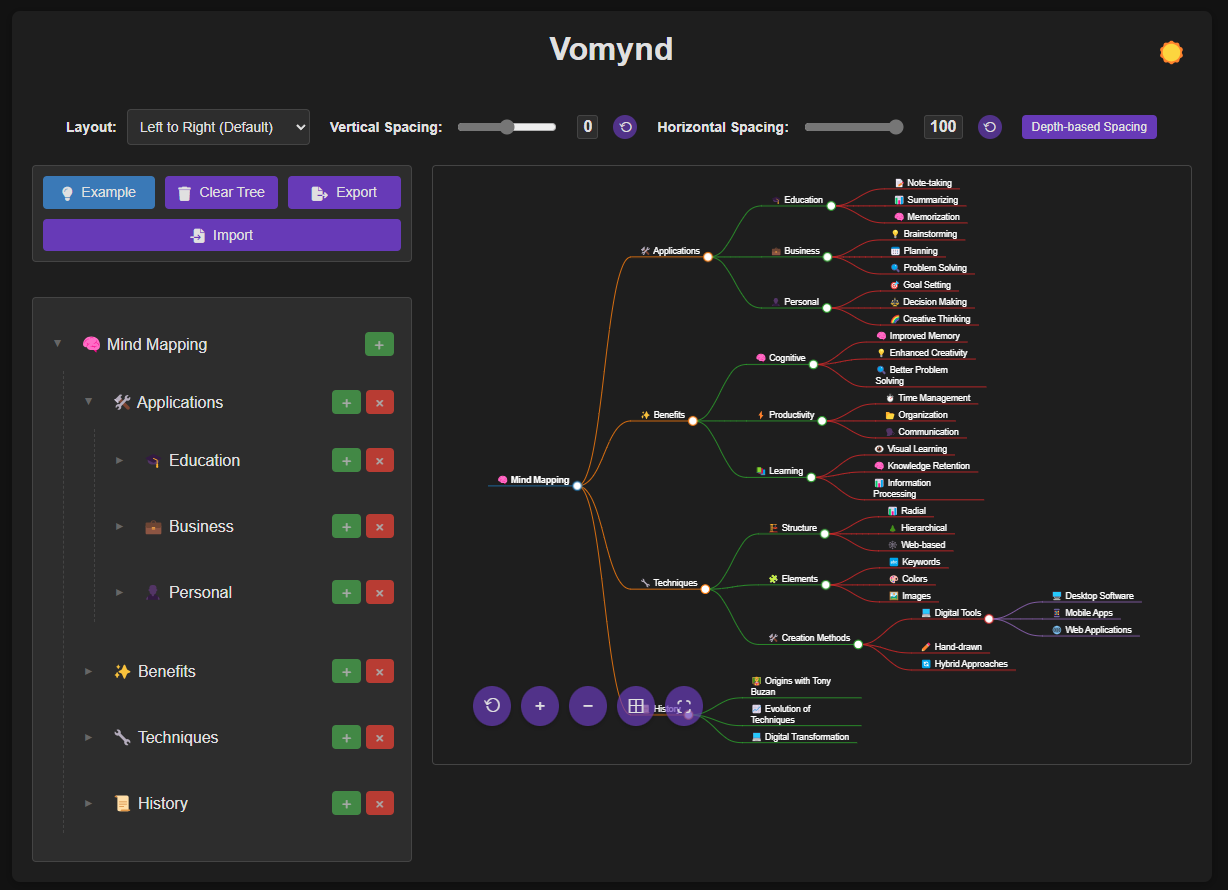Click the grid canvas button
Image resolution: width=1228 pixels, height=890 pixels.
[636, 706]
